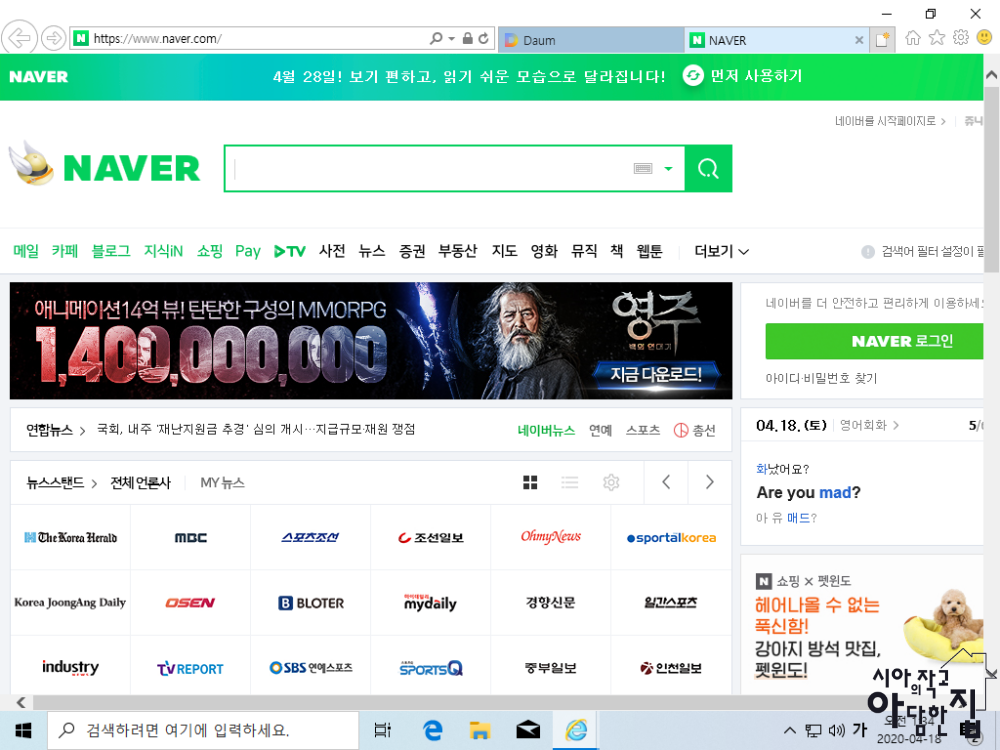Viewport: 1000px width, 750px height.
Task: Expand the 영어회화 section chevron
Action: click(x=896, y=425)
